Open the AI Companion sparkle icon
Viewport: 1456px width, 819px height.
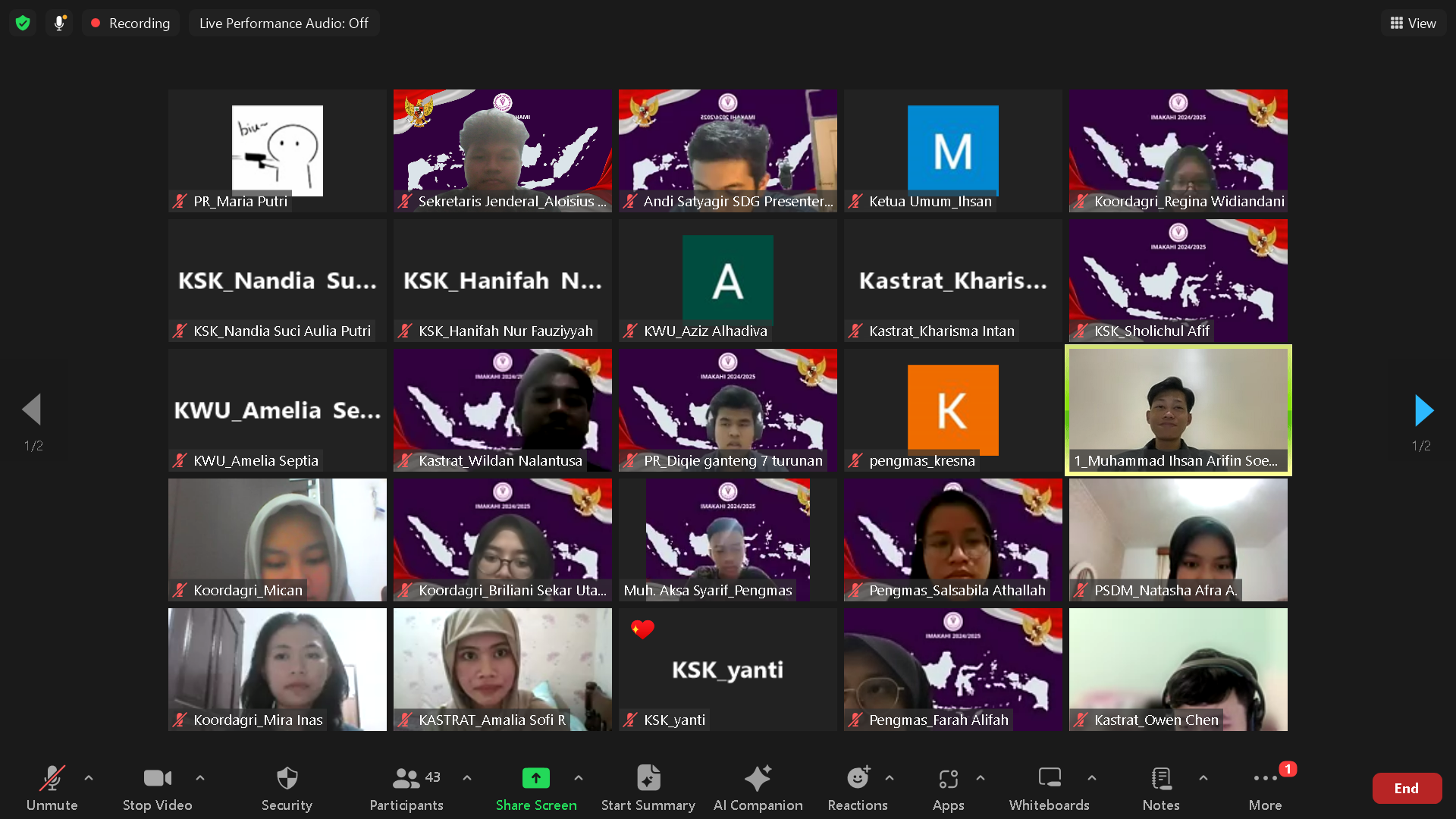[x=758, y=779]
